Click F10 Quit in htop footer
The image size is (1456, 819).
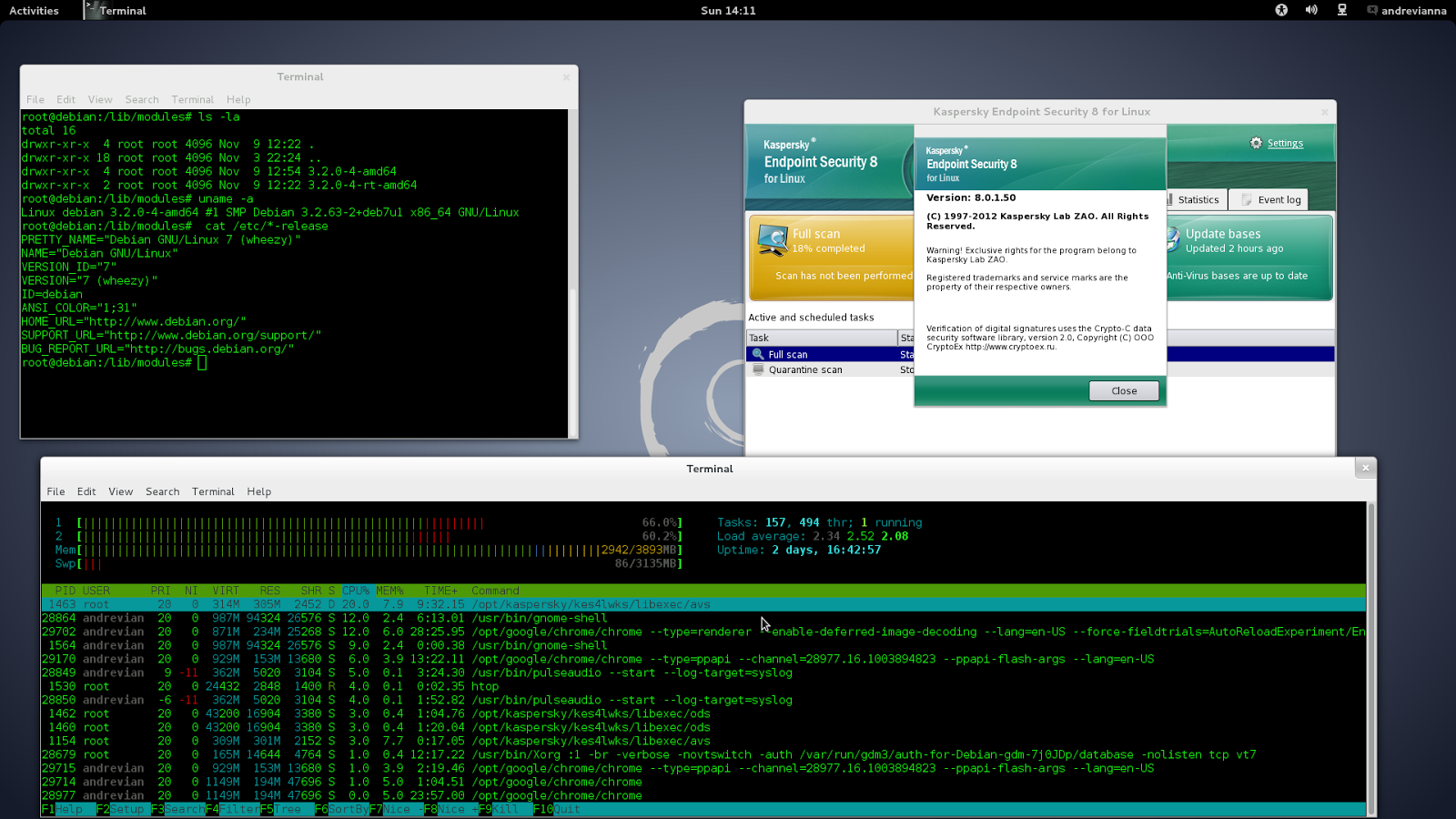tap(557, 809)
